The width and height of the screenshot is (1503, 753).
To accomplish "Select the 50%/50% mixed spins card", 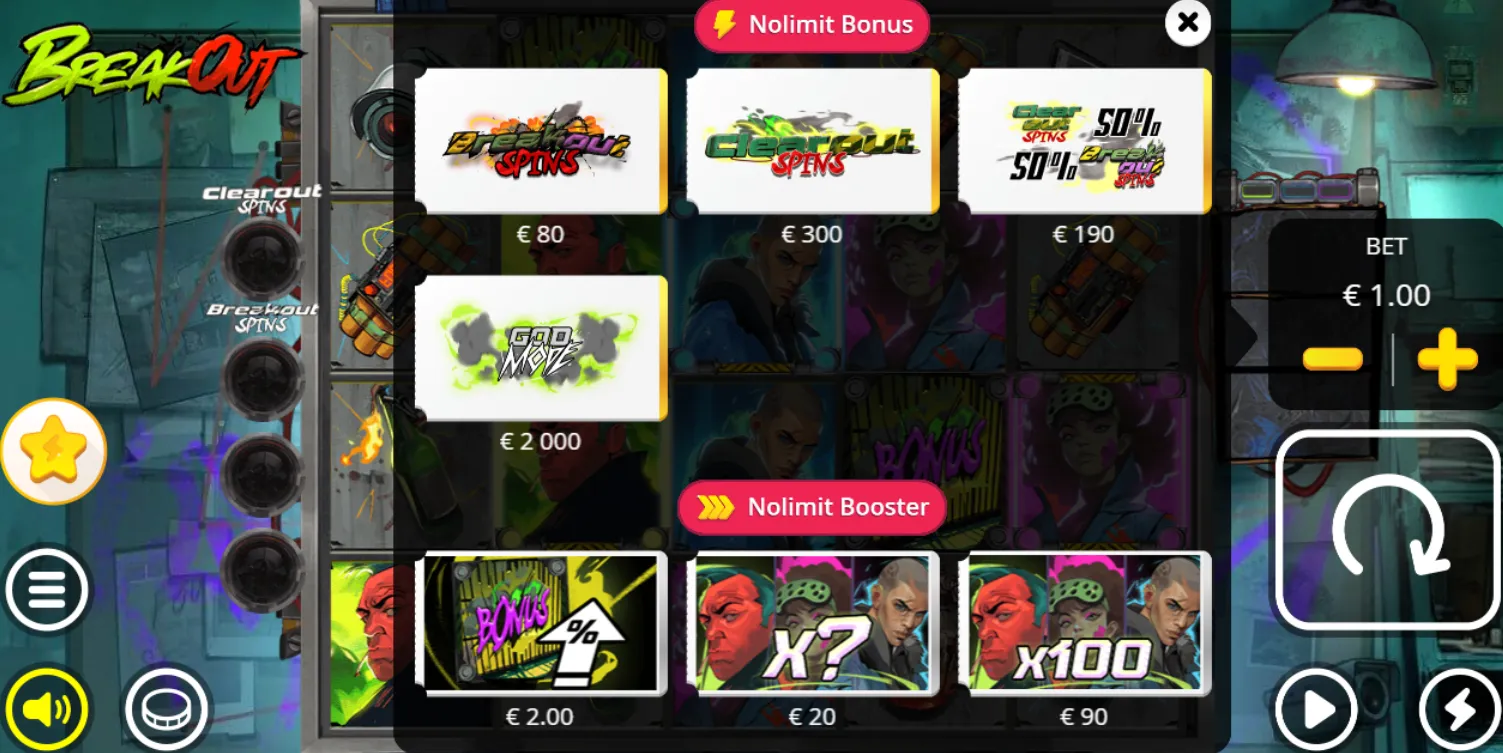I will point(1084,141).
